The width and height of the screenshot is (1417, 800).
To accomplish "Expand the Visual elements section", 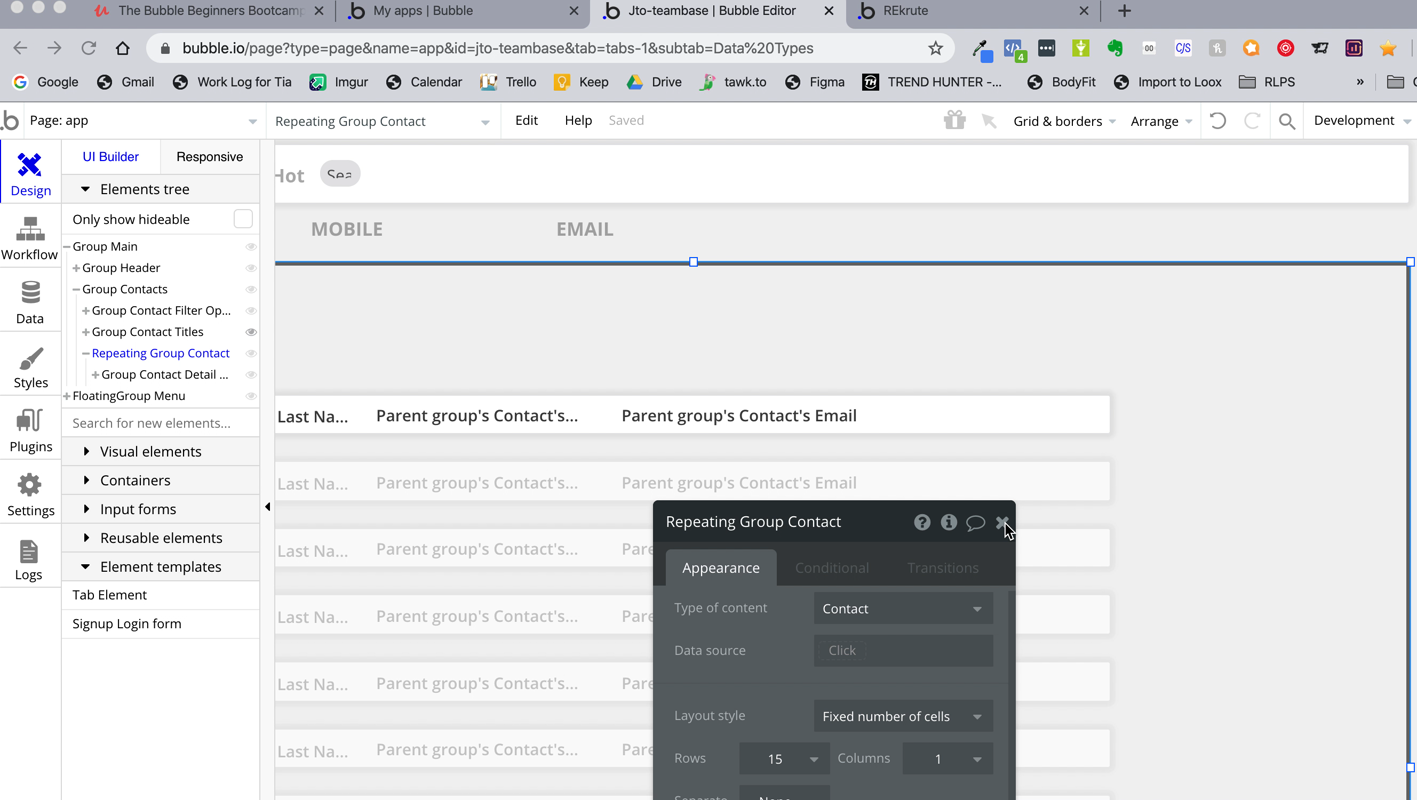I will click(150, 452).
